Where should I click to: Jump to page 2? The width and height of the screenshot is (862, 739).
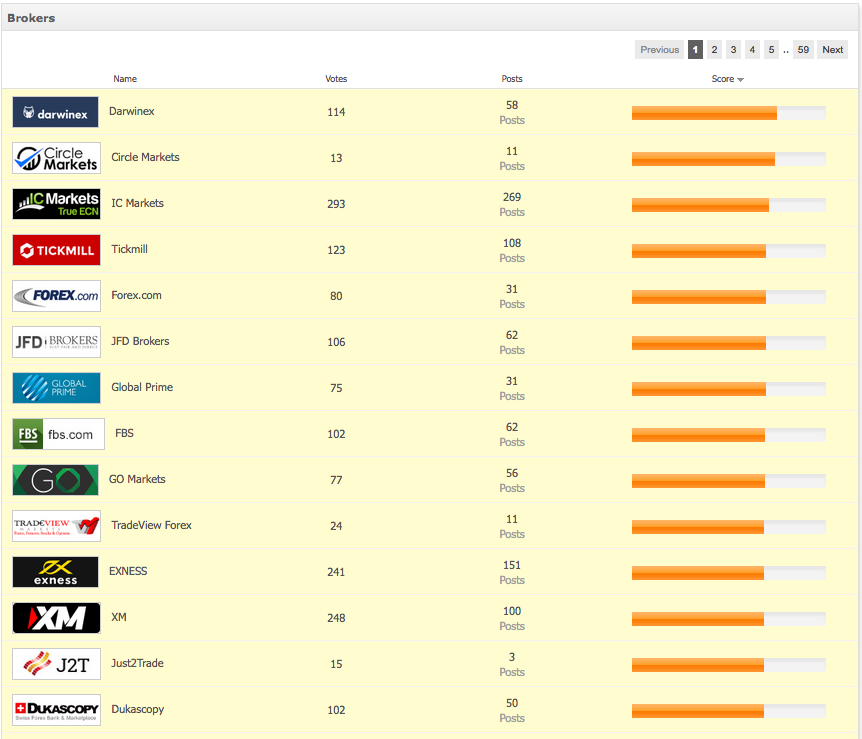pyautogui.click(x=714, y=49)
